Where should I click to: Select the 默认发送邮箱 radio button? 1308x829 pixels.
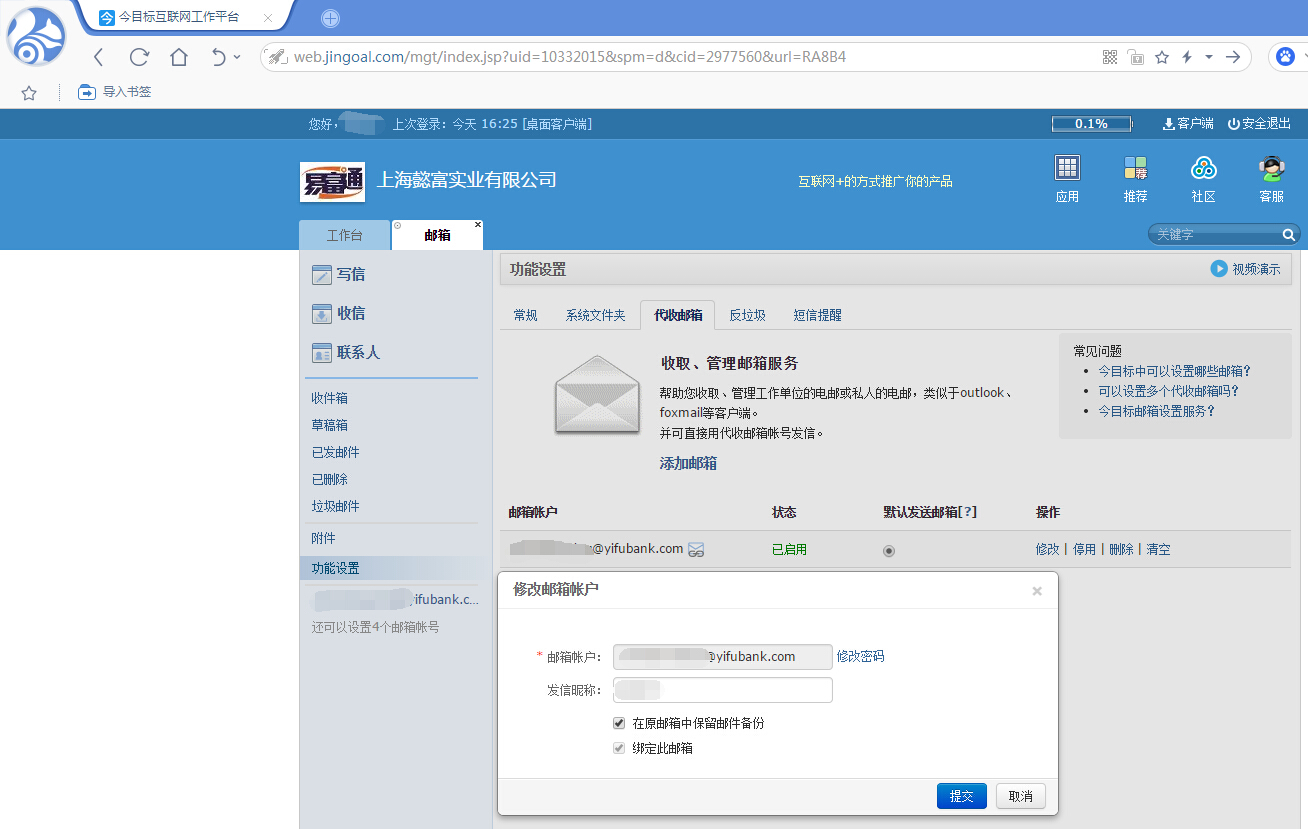click(888, 549)
